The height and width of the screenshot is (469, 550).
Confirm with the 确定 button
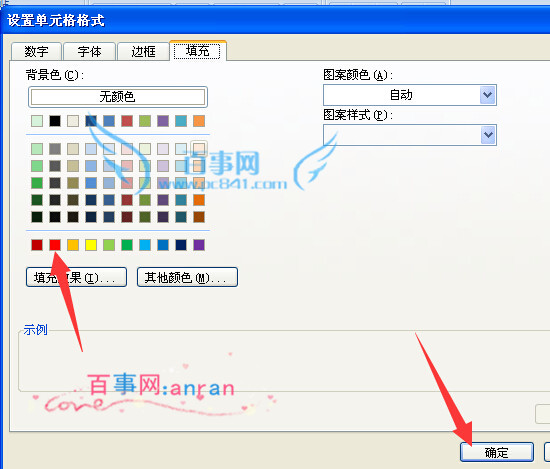tap(497, 452)
